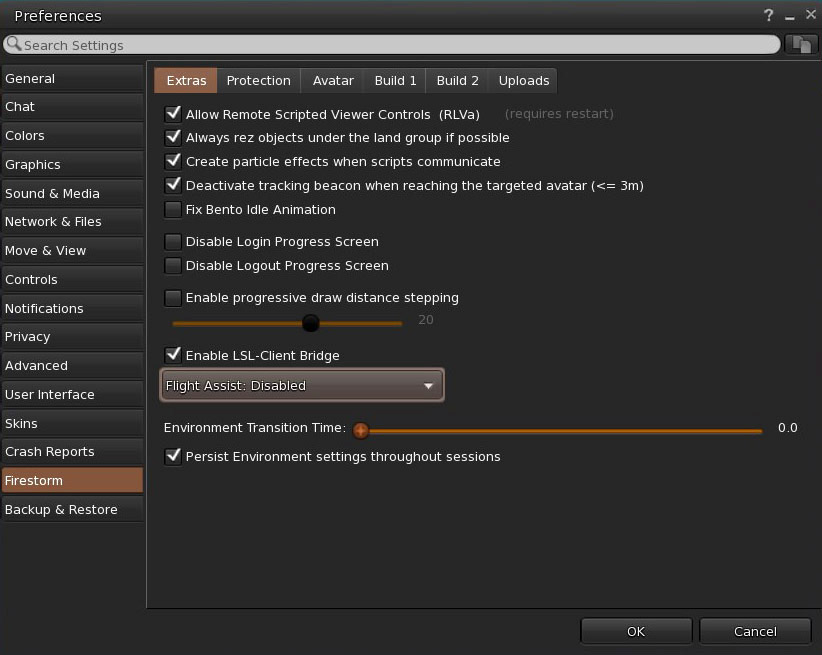Enable Disable Login Progress Screen
The image size is (822, 655).
pos(173,241)
